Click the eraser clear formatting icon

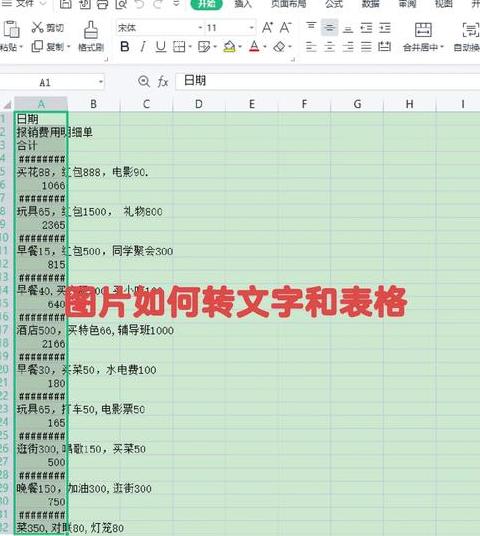coord(280,46)
